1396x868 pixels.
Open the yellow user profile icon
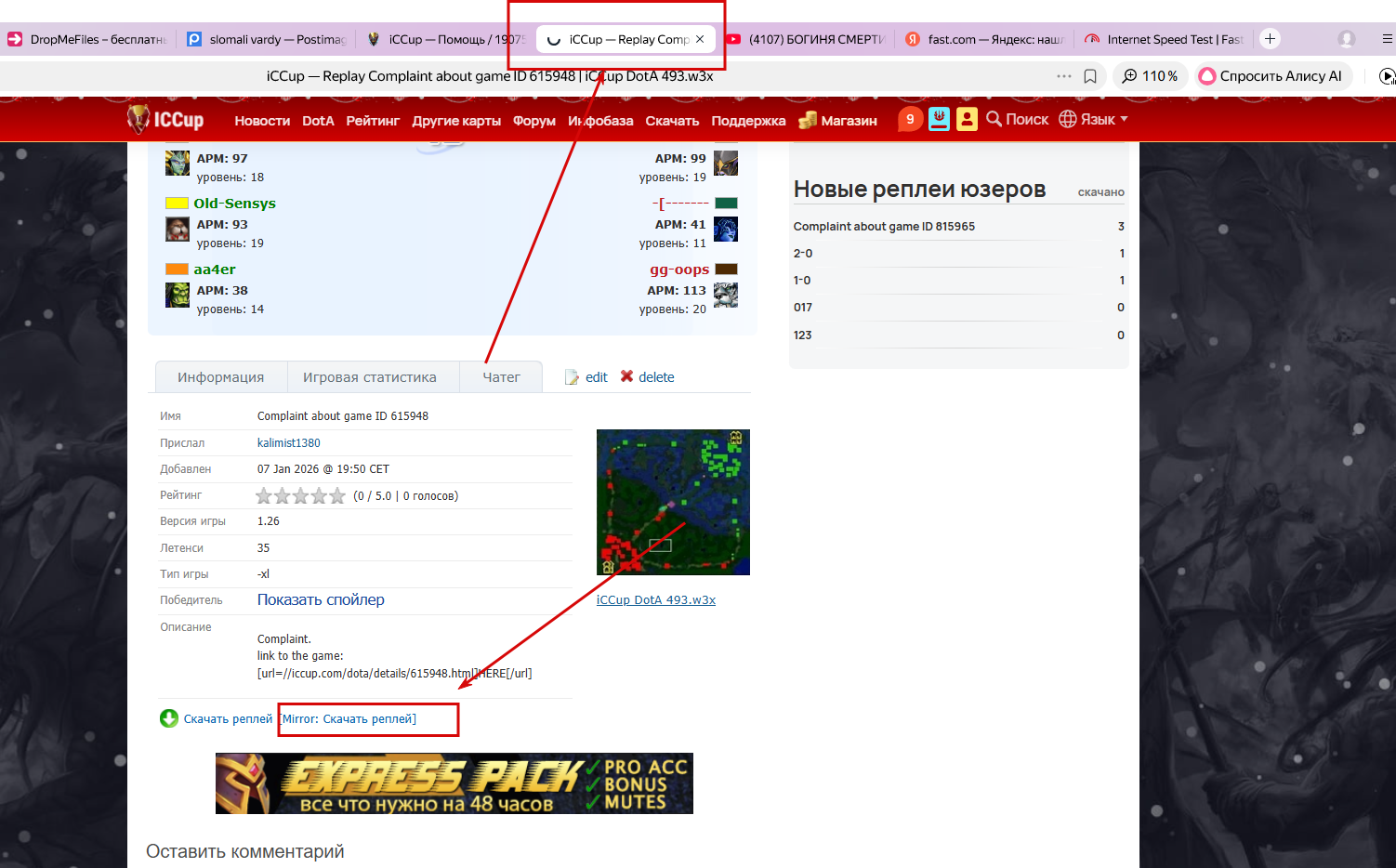968,119
